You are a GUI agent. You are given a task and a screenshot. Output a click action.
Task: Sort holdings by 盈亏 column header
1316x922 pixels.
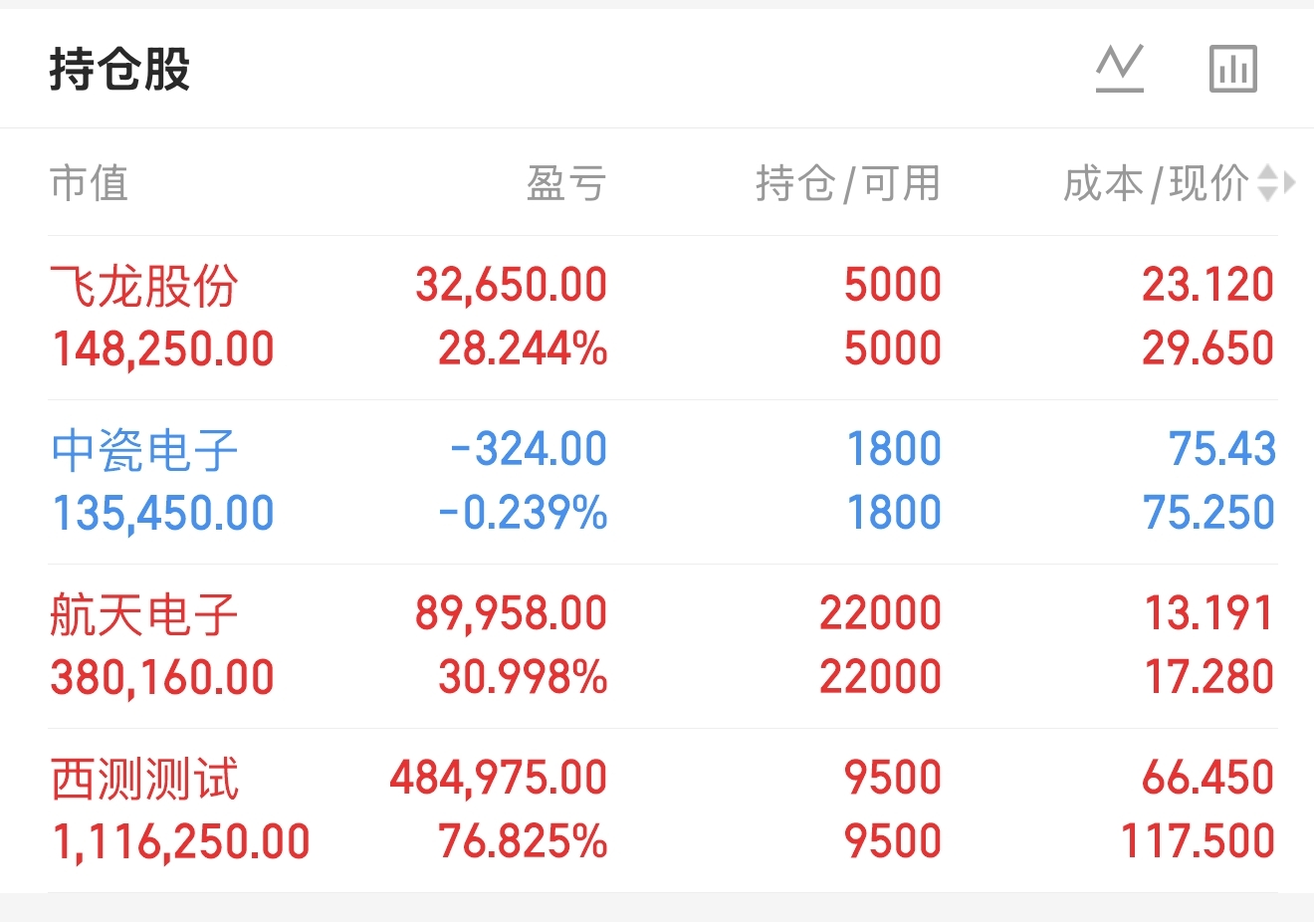tap(565, 183)
